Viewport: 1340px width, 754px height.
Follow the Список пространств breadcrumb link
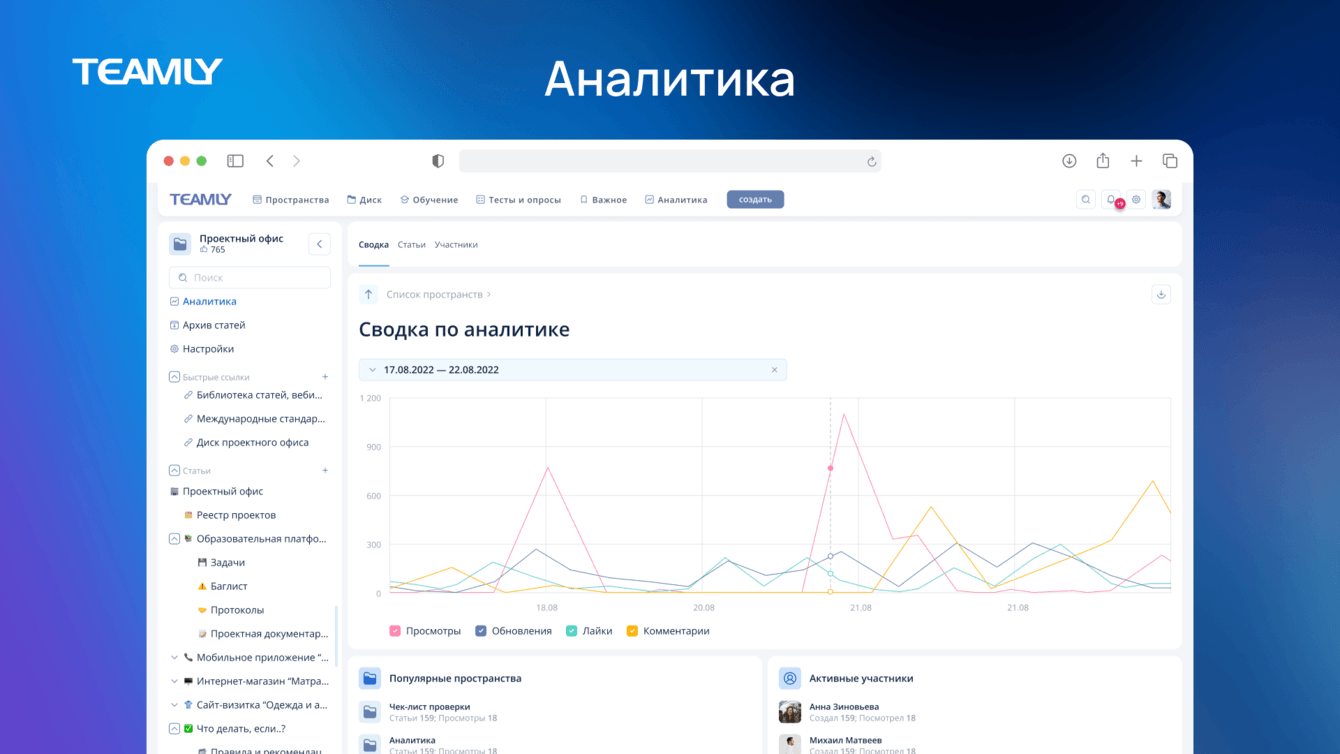(434, 295)
